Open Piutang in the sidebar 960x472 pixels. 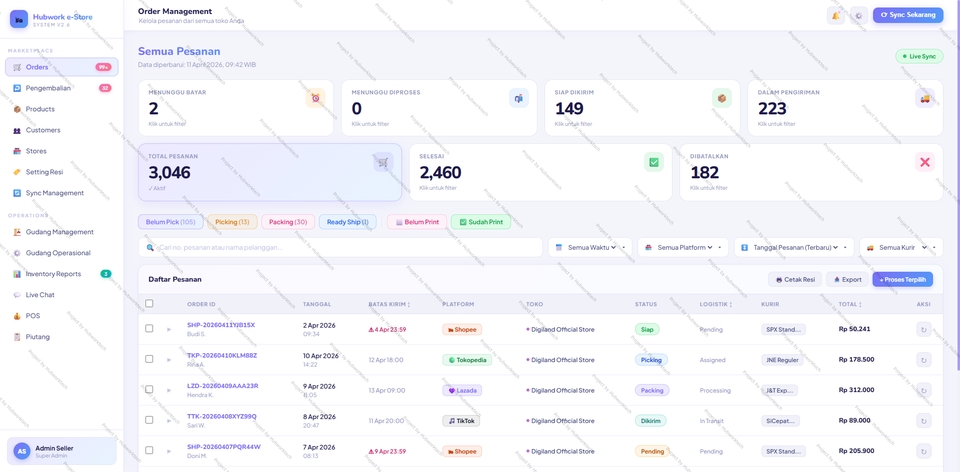(x=61, y=337)
